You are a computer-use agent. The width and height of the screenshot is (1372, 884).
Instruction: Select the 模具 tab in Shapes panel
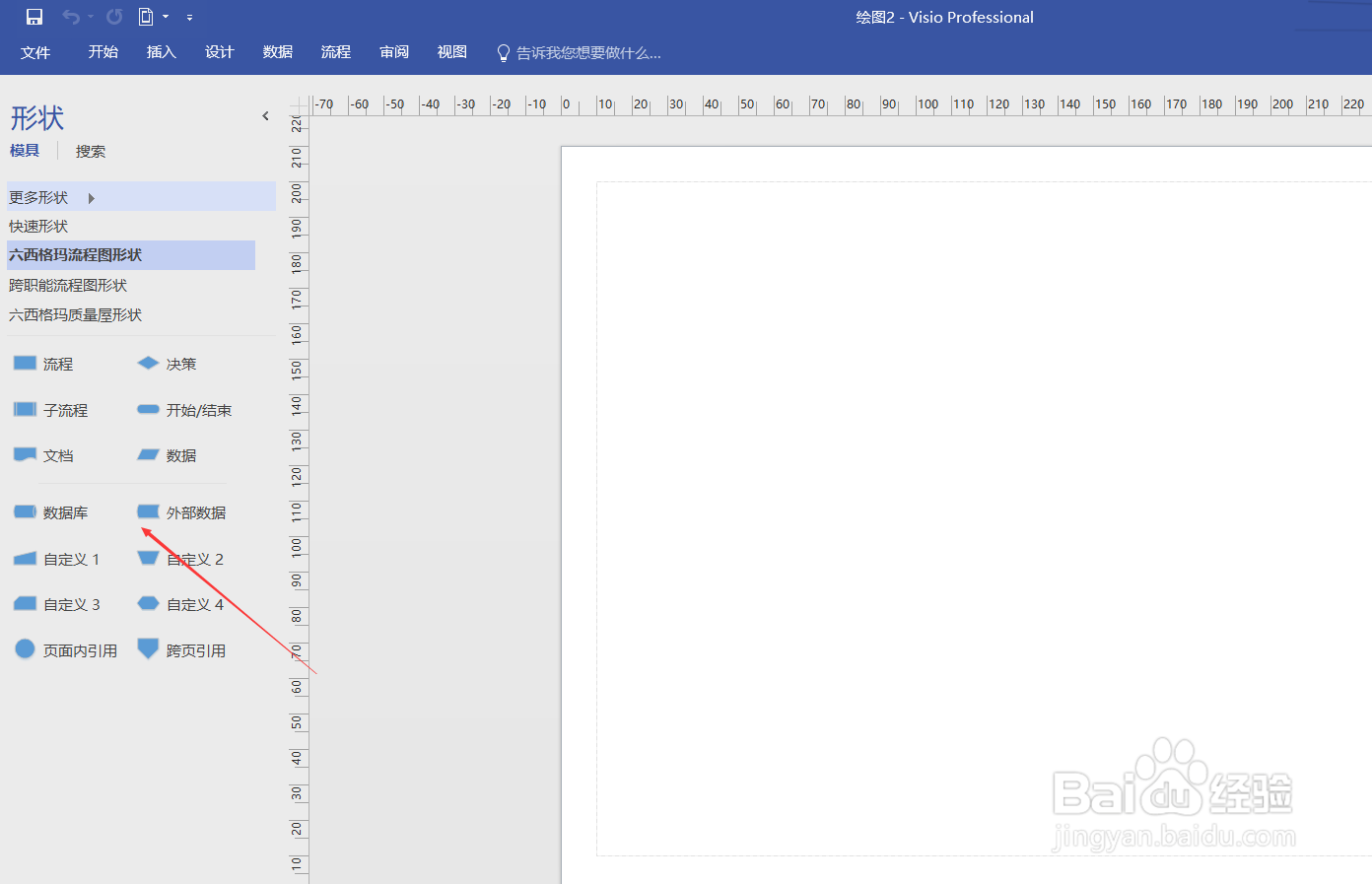(x=25, y=151)
